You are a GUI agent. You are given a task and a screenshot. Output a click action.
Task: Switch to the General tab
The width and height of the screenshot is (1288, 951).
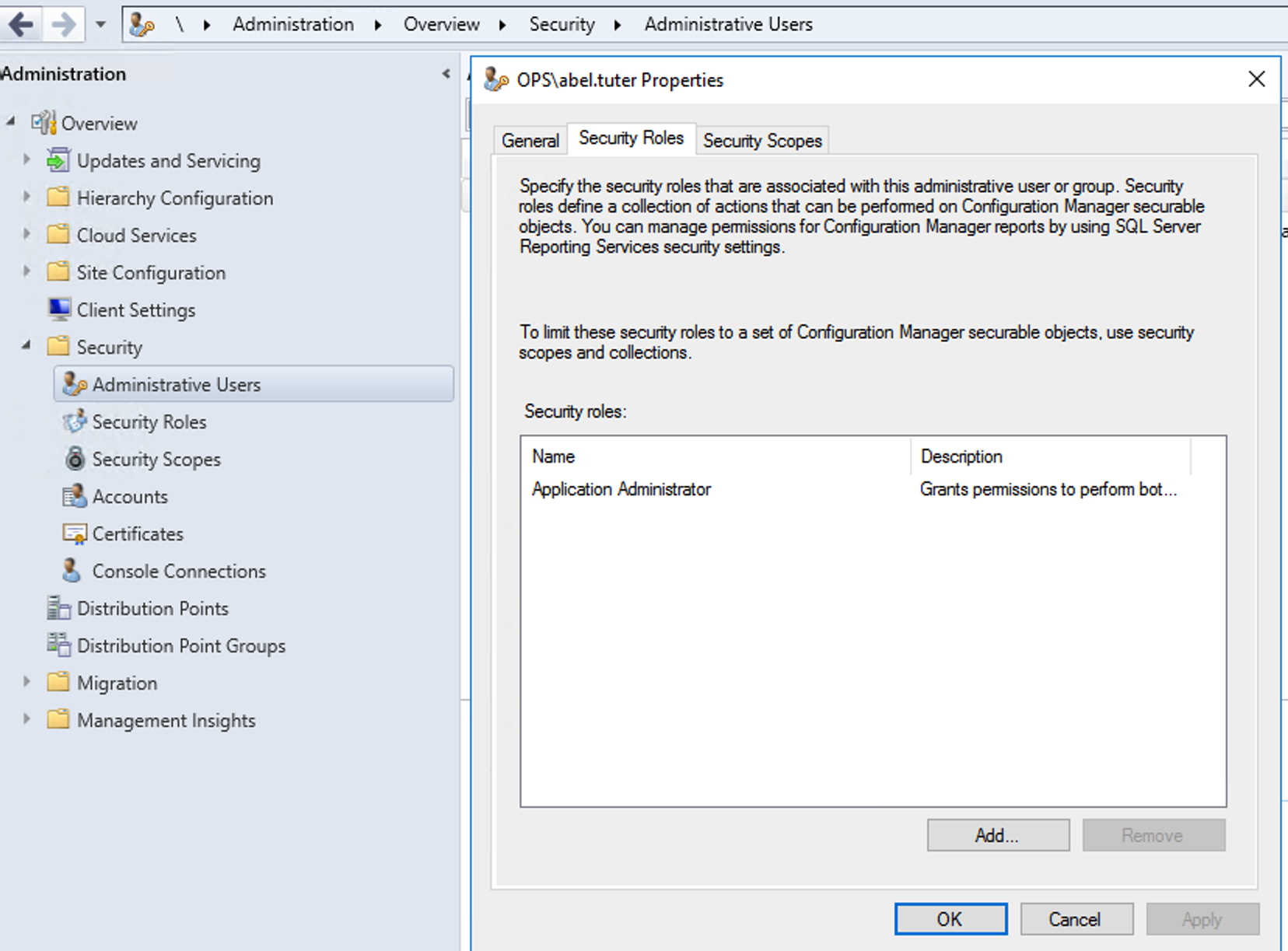(530, 141)
